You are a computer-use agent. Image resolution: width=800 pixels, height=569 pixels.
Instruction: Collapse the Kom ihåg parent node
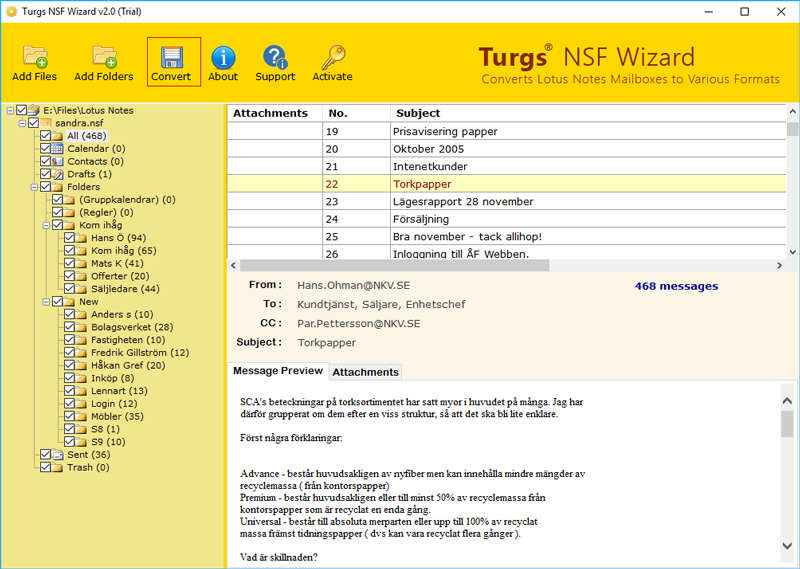coord(46,225)
